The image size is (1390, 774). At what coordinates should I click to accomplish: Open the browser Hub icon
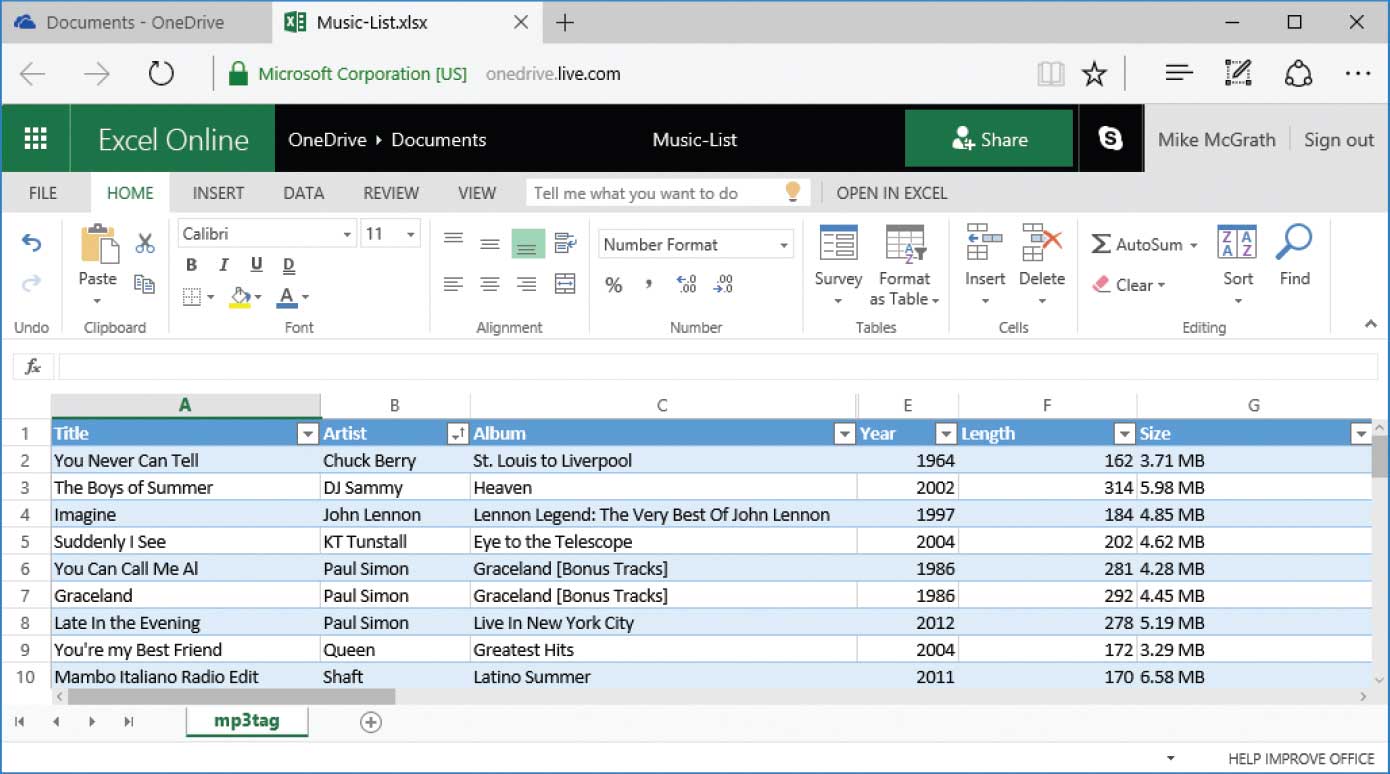pyautogui.click(x=1180, y=73)
